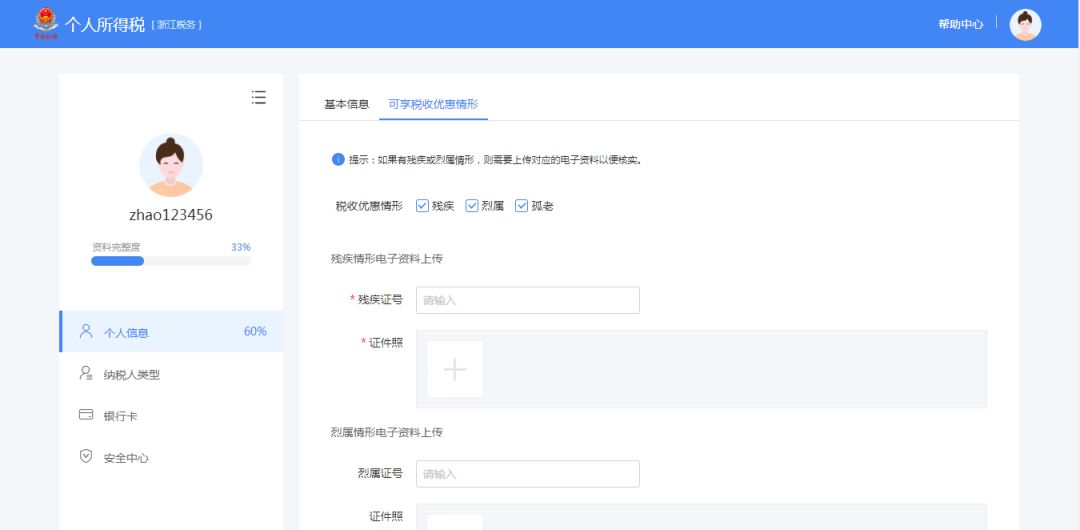This screenshot has height=530, width=1080.
Task: Collapse sidebar using the list menu icon
Action: (x=259, y=97)
